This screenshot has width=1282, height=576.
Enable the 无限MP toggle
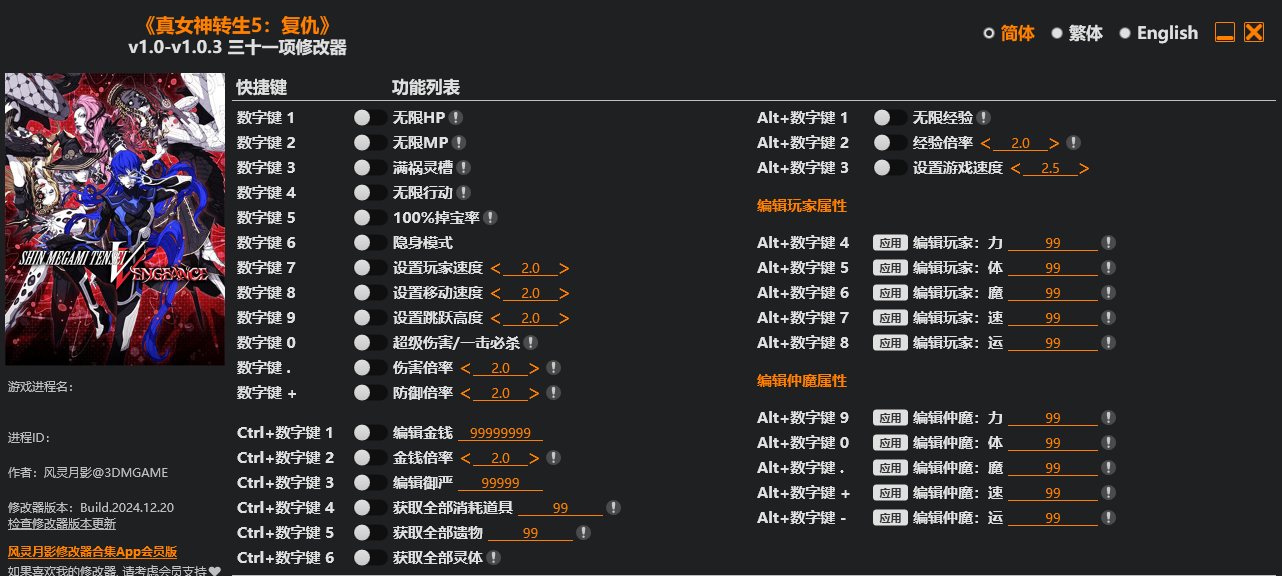pos(370,143)
